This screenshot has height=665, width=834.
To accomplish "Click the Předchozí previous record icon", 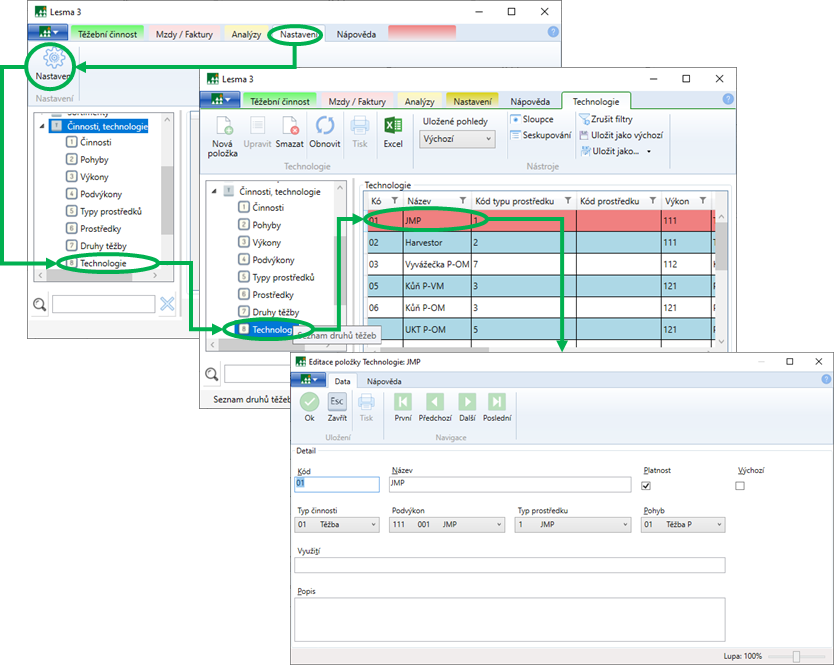I will (x=435, y=402).
